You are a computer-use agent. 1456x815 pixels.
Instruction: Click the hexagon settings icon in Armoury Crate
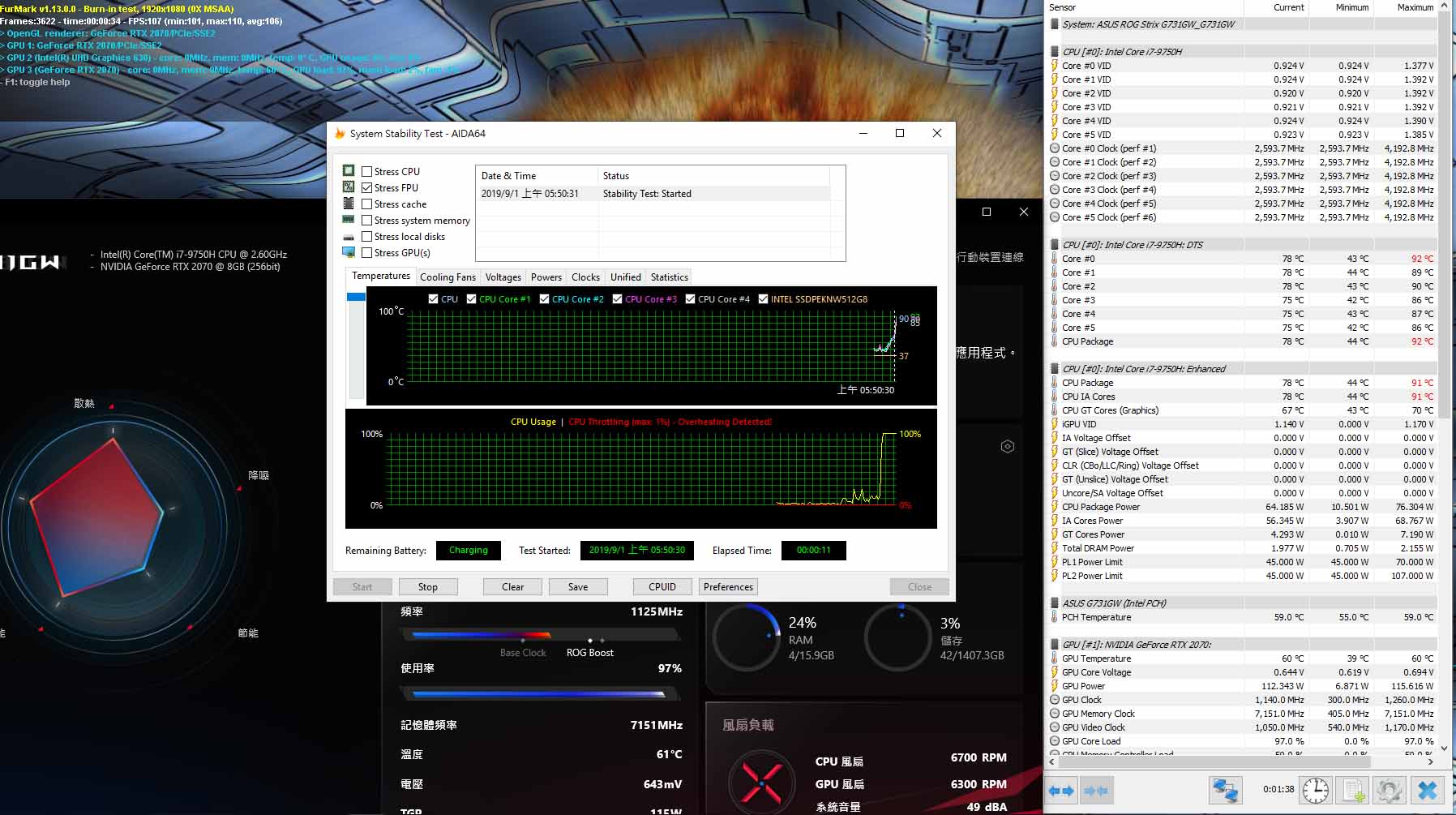pos(1008,447)
